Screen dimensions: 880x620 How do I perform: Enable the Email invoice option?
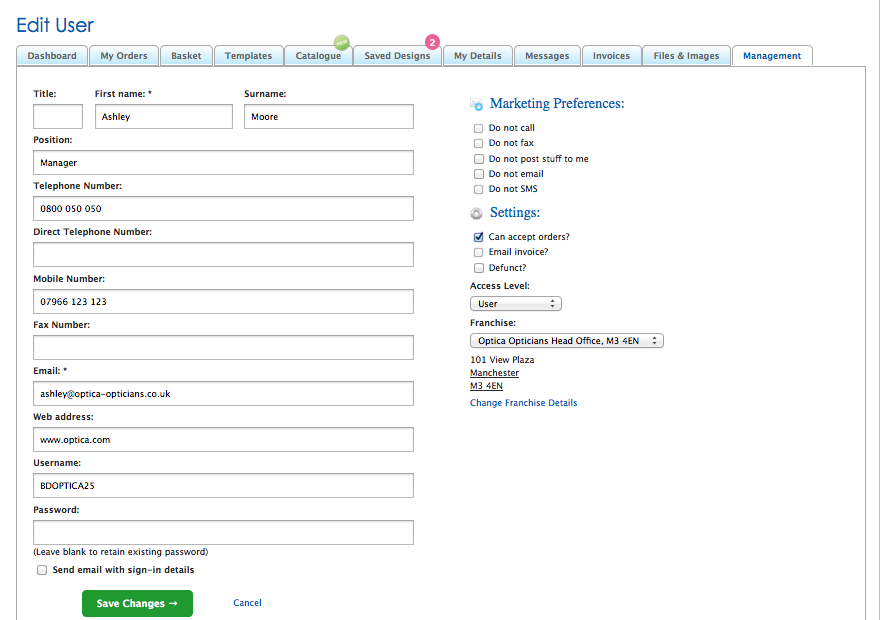coord(478,252)
